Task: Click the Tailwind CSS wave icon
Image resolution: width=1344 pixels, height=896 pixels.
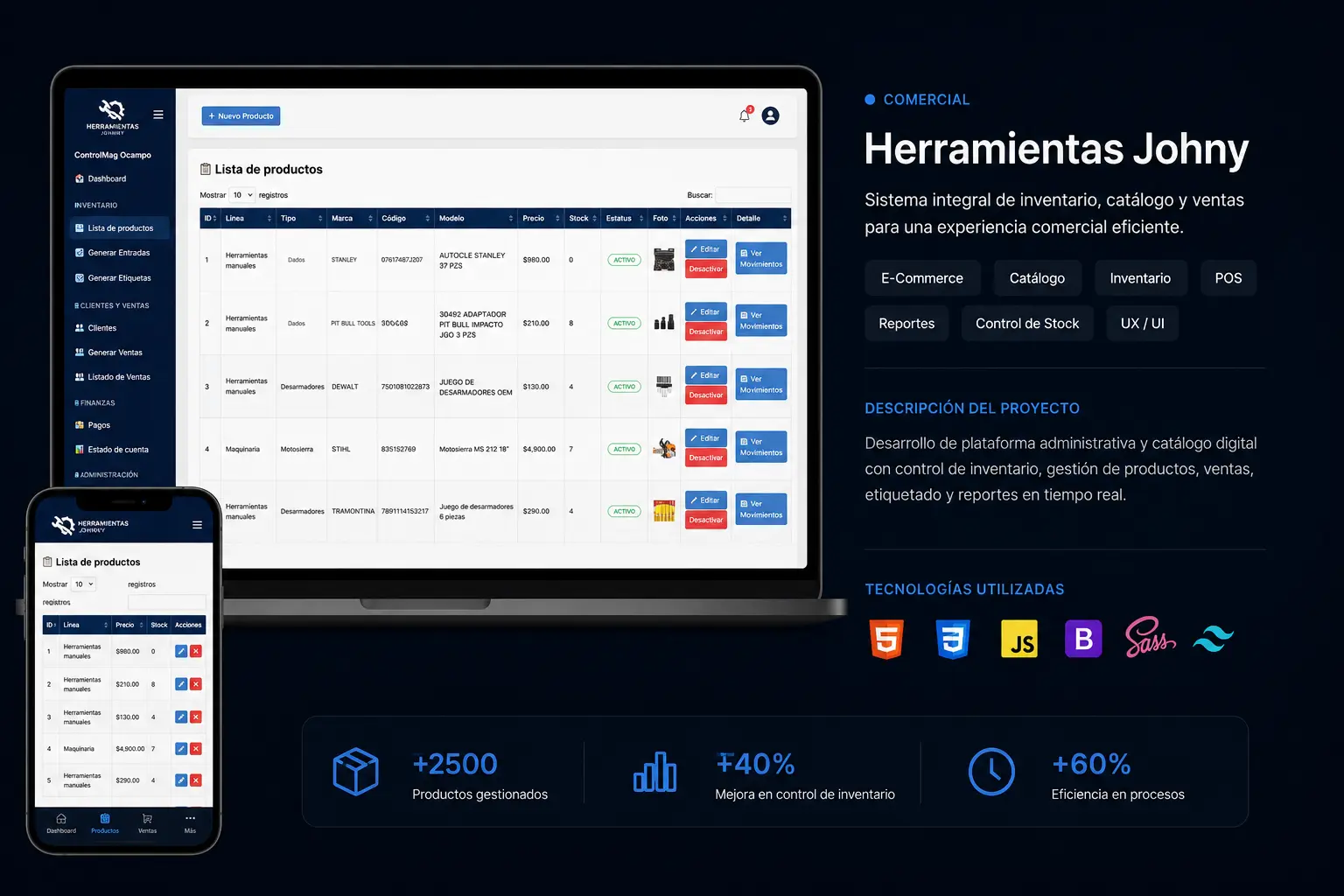Action: click(x=1214, y=639)
